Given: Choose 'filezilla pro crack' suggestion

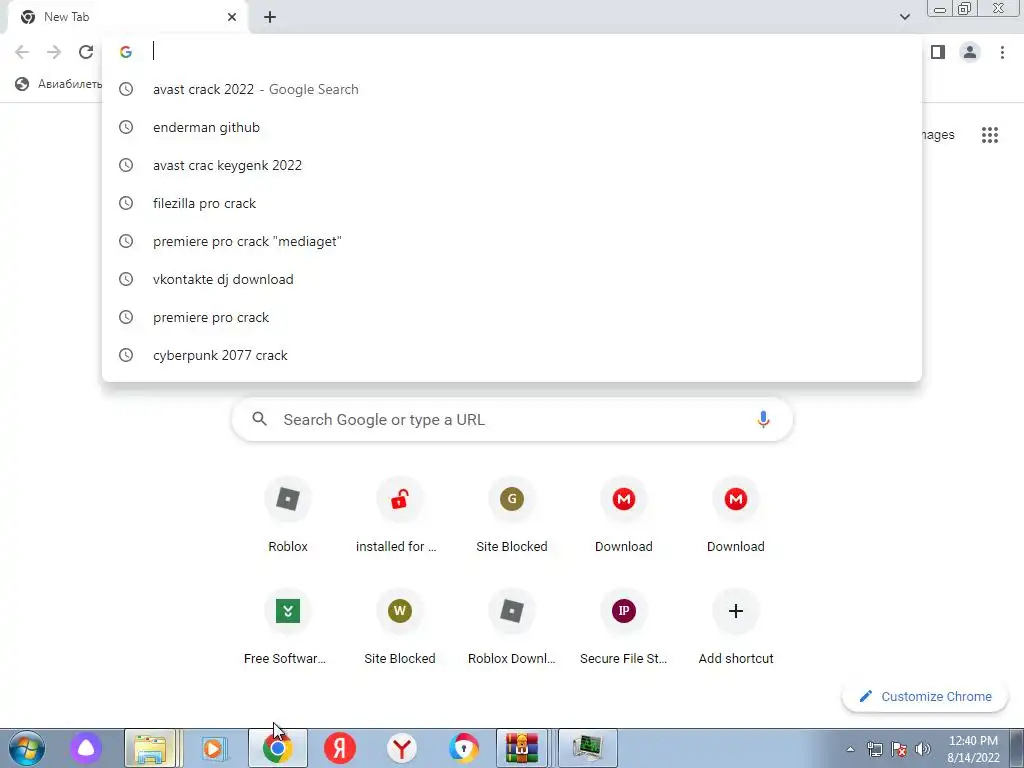Looking at the screenshot, I should point(512,203).
